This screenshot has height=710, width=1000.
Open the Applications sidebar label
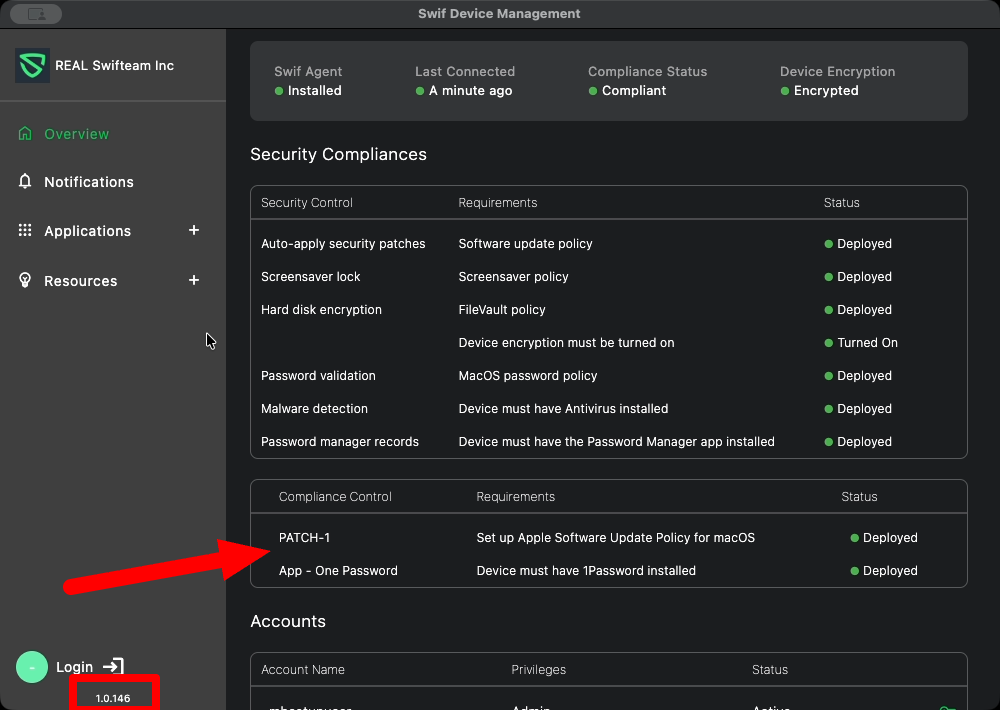87,231
